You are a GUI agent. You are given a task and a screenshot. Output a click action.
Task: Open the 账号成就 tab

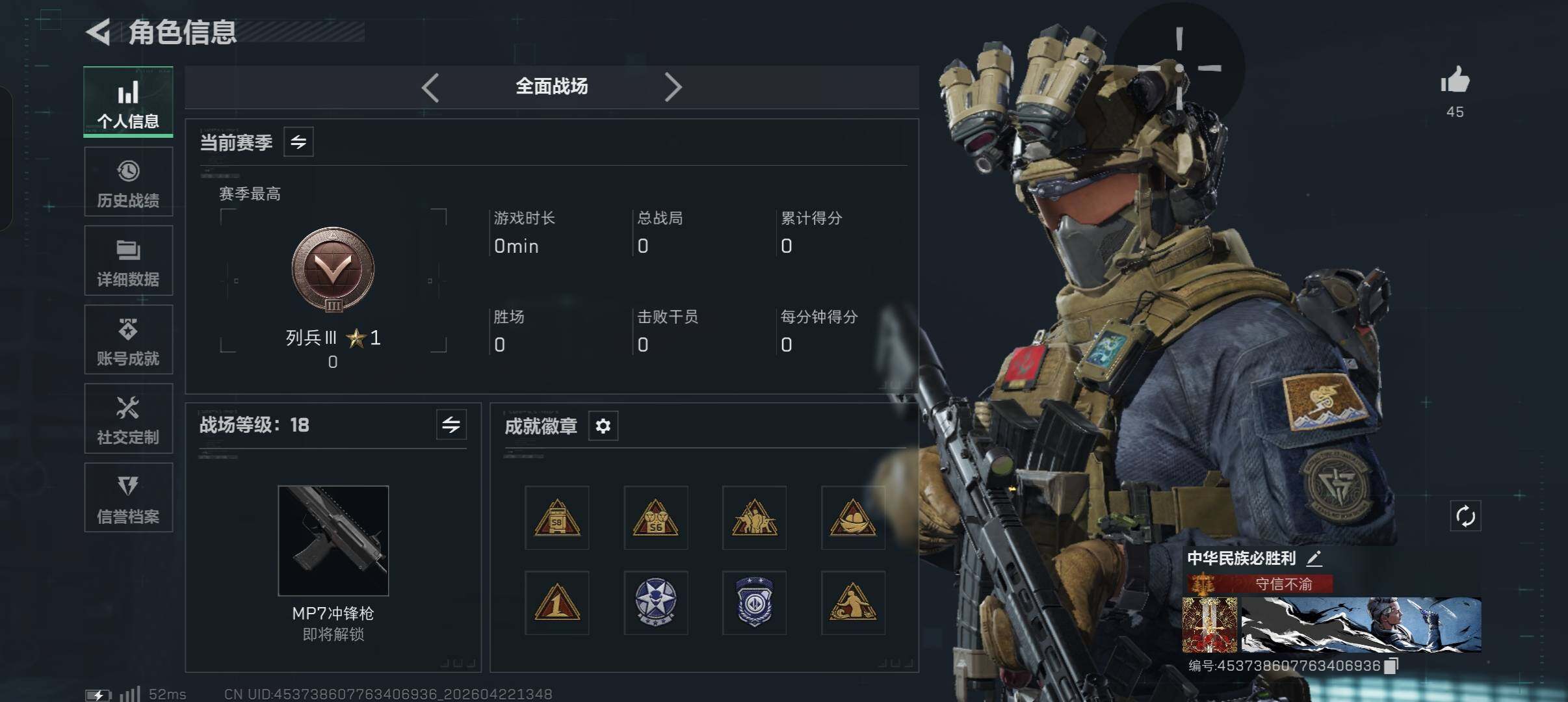click(x=128, y=339)
